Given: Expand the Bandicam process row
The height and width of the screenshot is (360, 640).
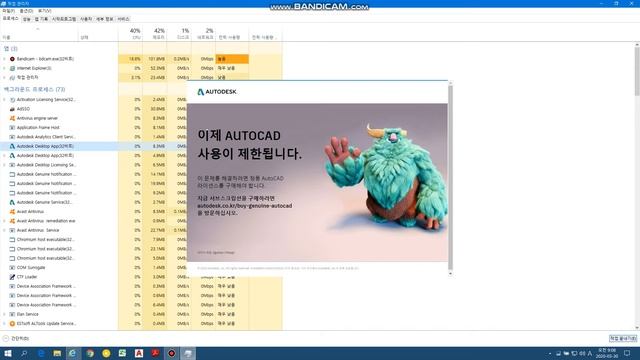Looking at the screenshot, I should pos(4,59).
